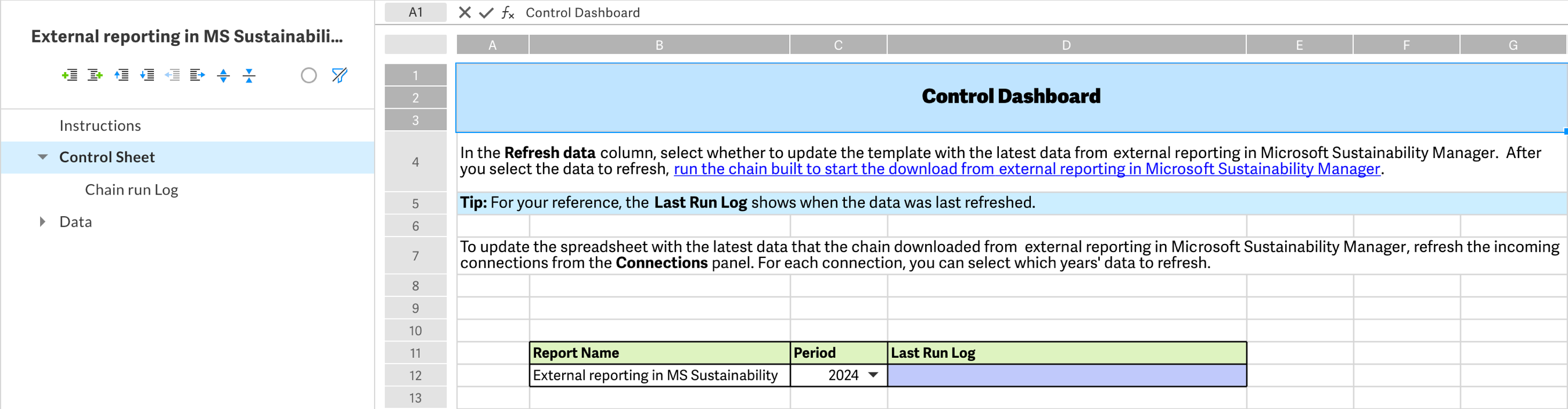Click the greyed outdent sheet icon
The height and width of the screenshot is (409, 1568).
[172, 76]
